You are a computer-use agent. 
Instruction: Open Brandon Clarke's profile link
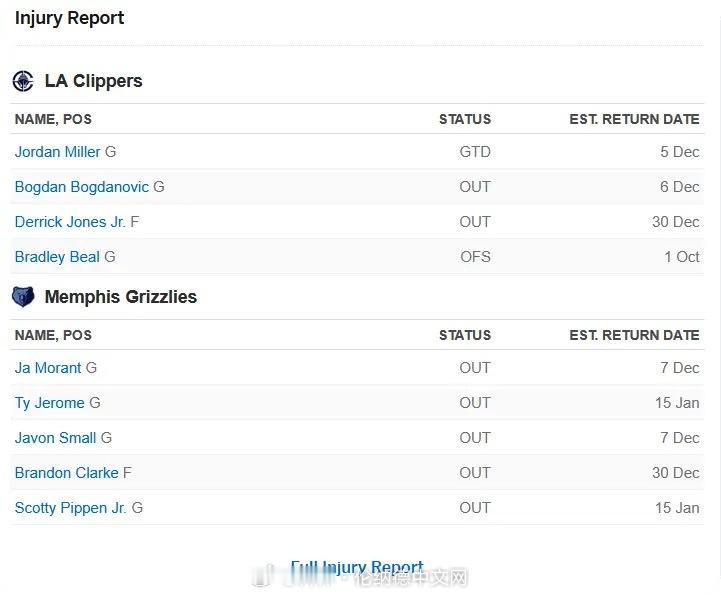click(x=67, y=473)
